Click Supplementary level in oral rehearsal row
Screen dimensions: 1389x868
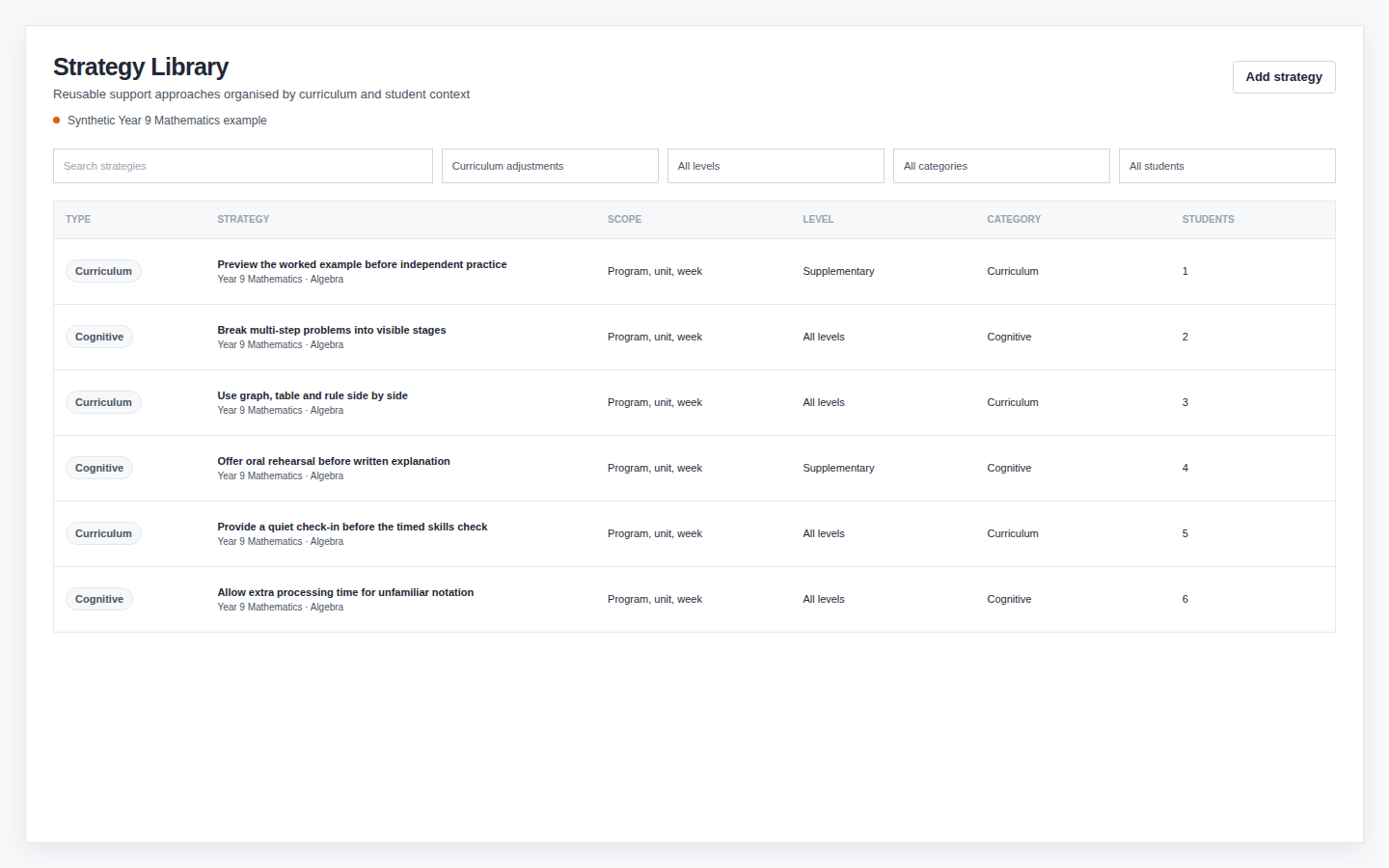[x=838, y=469]
